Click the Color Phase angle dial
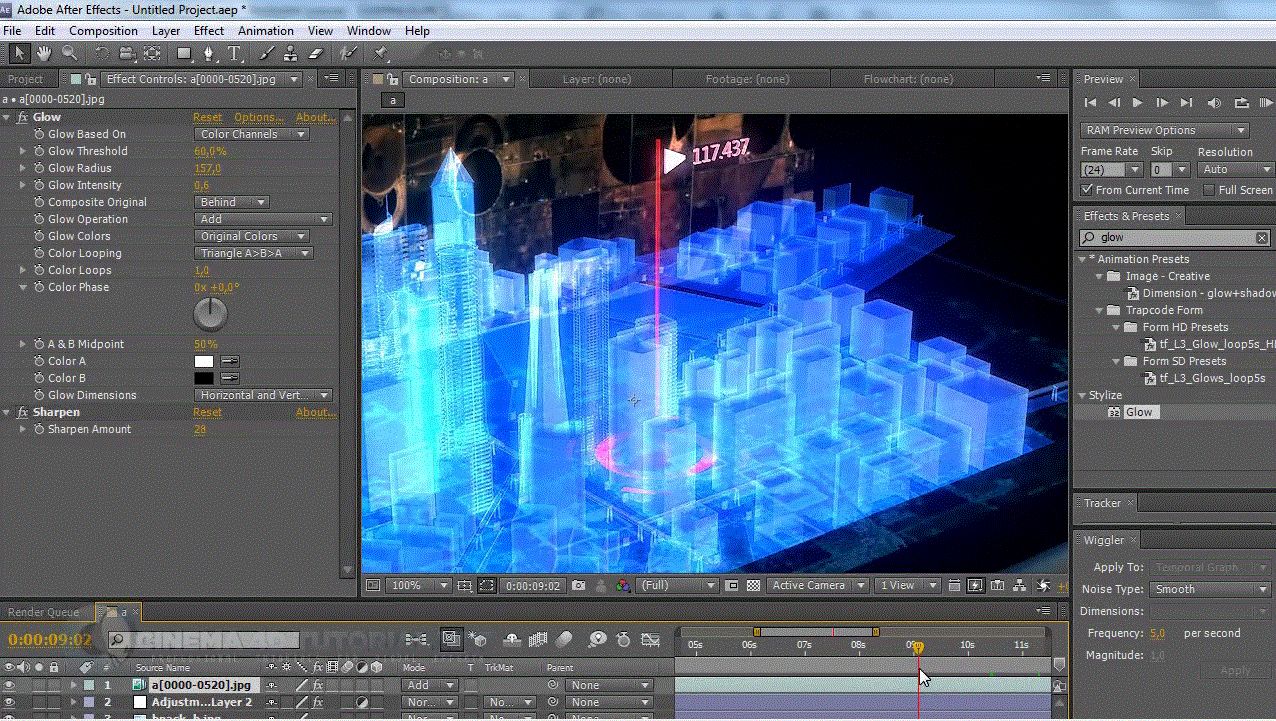The height and width of the screenshot is (721, 1276). pyautogui.click(x=210, y=315)
